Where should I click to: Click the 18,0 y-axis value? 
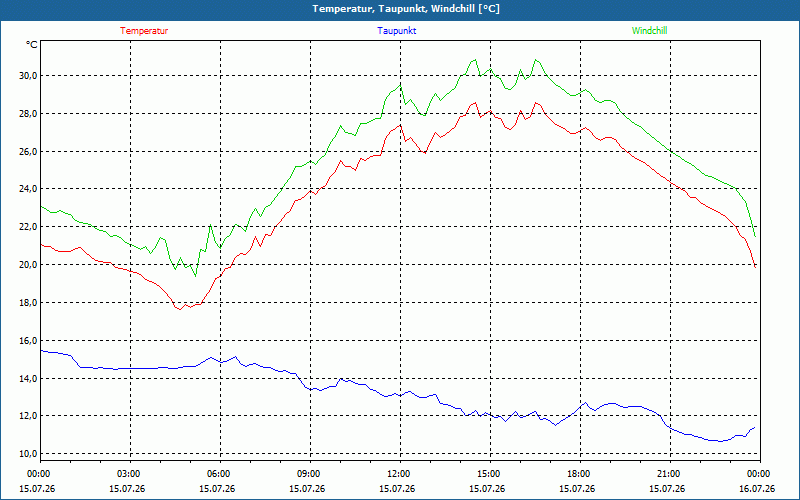coord(29,303)
